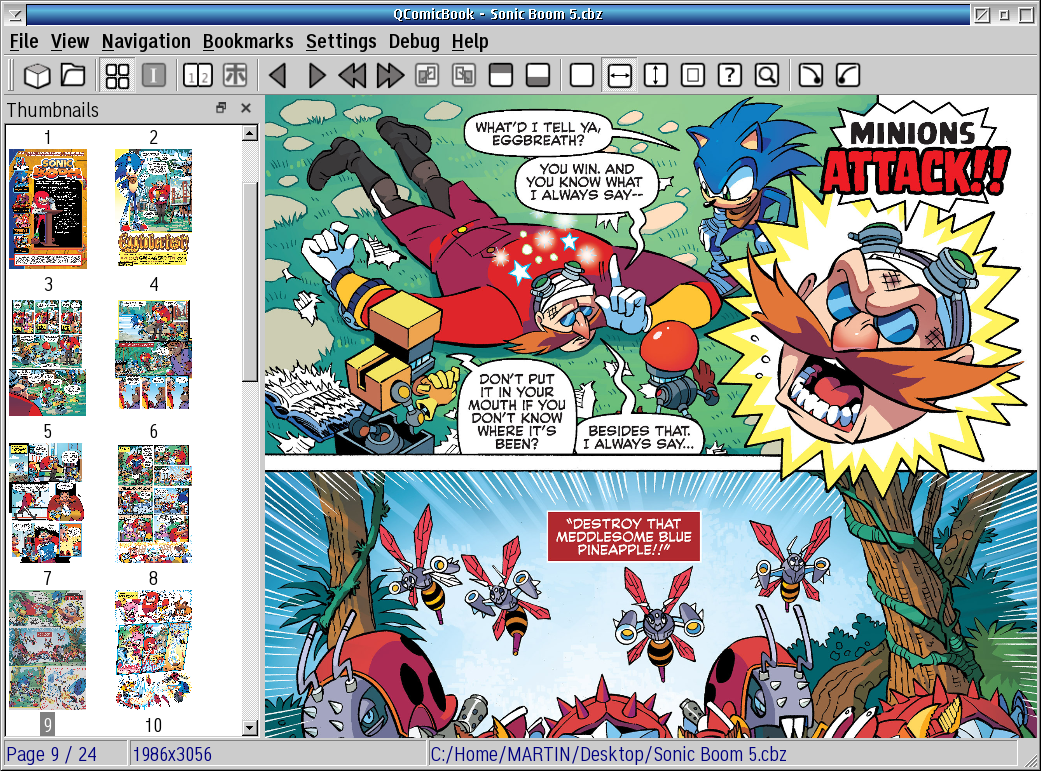Image resolution: width=1041 pixels, height=771 pixels.
Task: Rotate page counter-clockwise icon
Action: (x=848, y=75)
